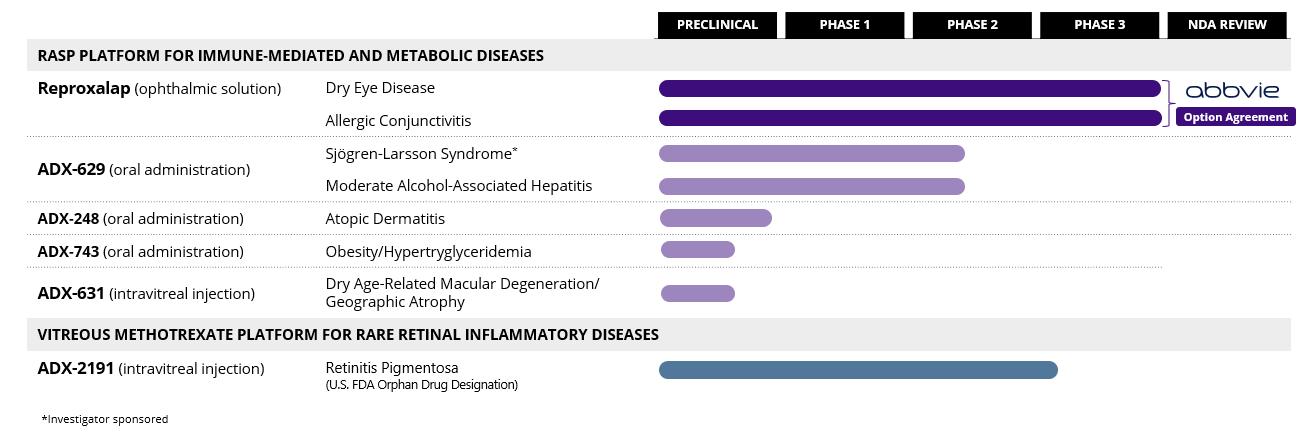Click the Sjögren-Larsson Syndrome progress bar

pos(811,154)
